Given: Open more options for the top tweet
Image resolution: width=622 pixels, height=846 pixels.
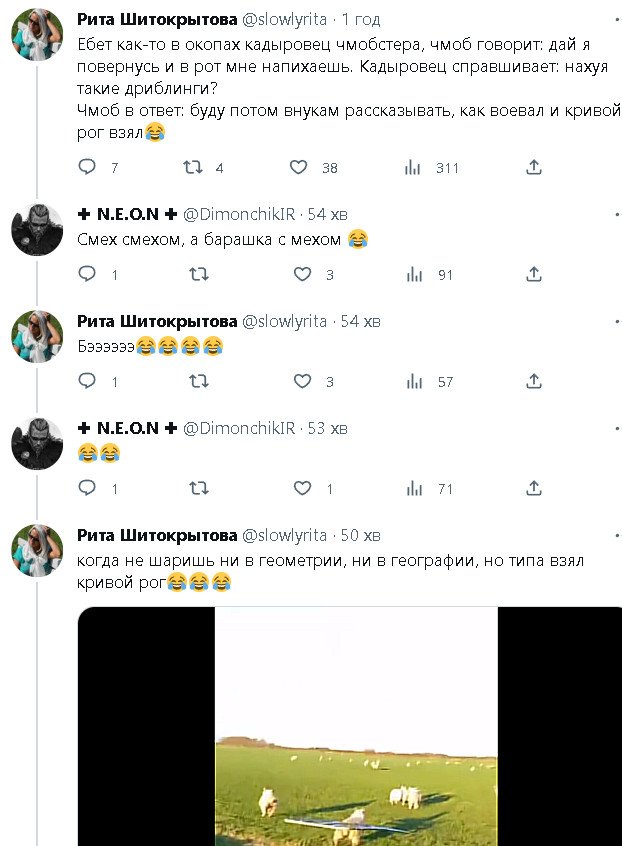Looking at the screenshot, I should tap(608, 19).
